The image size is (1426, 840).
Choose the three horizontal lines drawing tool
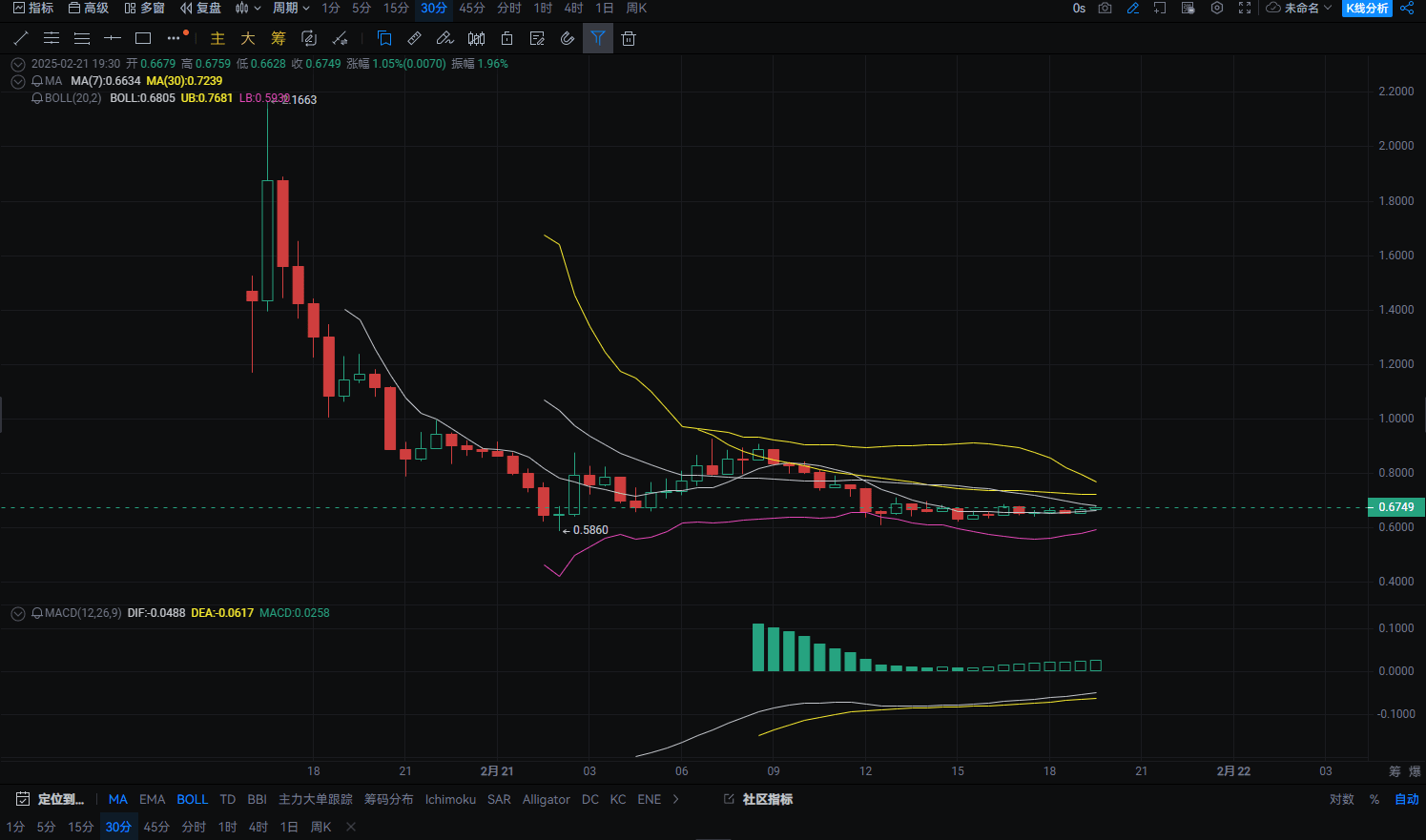point(82,38)
